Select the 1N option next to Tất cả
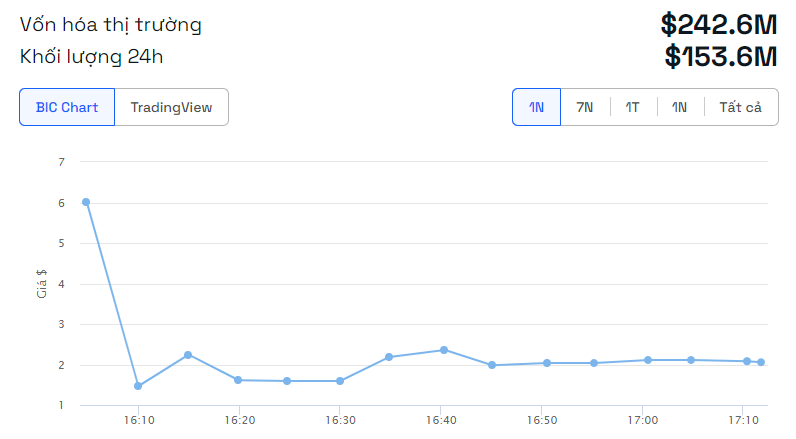The image size is (796, 439). click(679, 107)
